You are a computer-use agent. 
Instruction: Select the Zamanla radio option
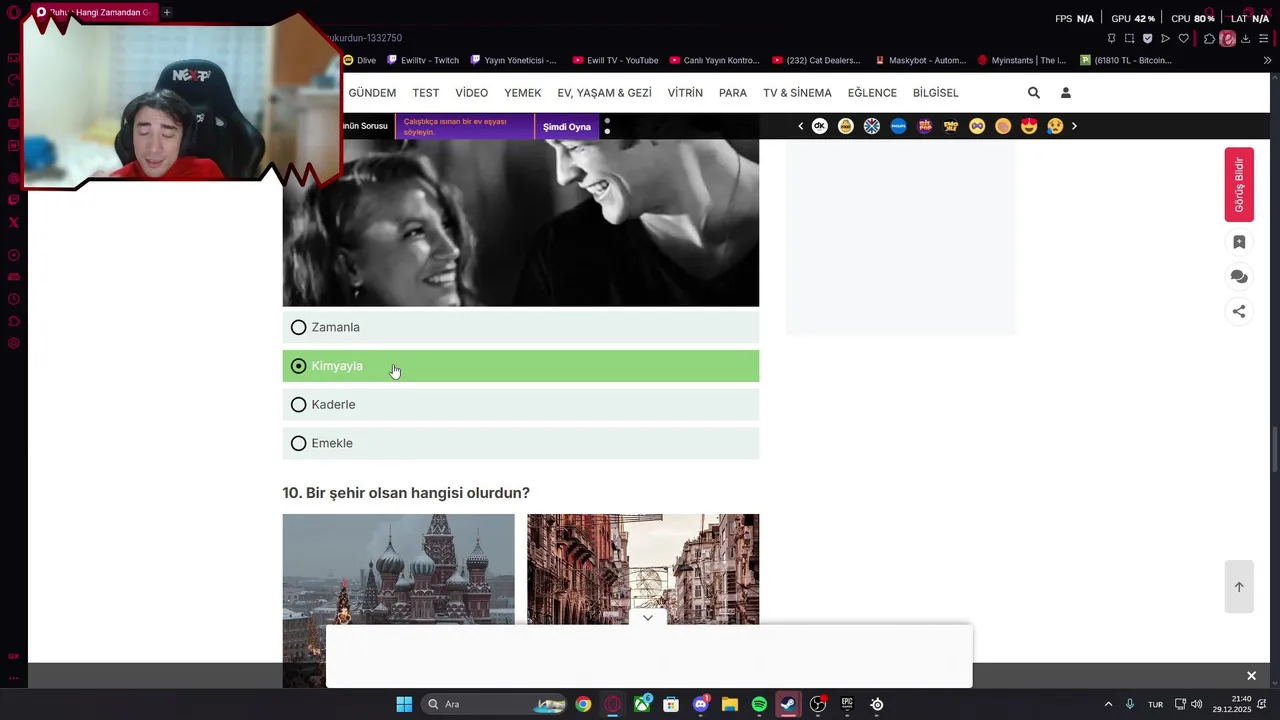pos(520,327)
